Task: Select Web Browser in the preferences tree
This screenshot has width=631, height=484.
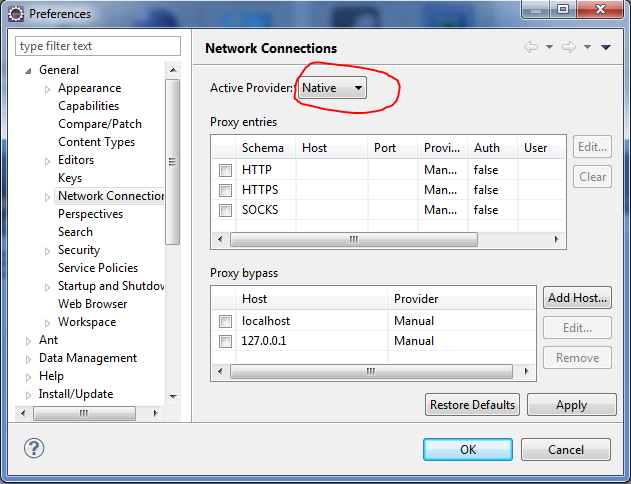Action: pos(92,304)
